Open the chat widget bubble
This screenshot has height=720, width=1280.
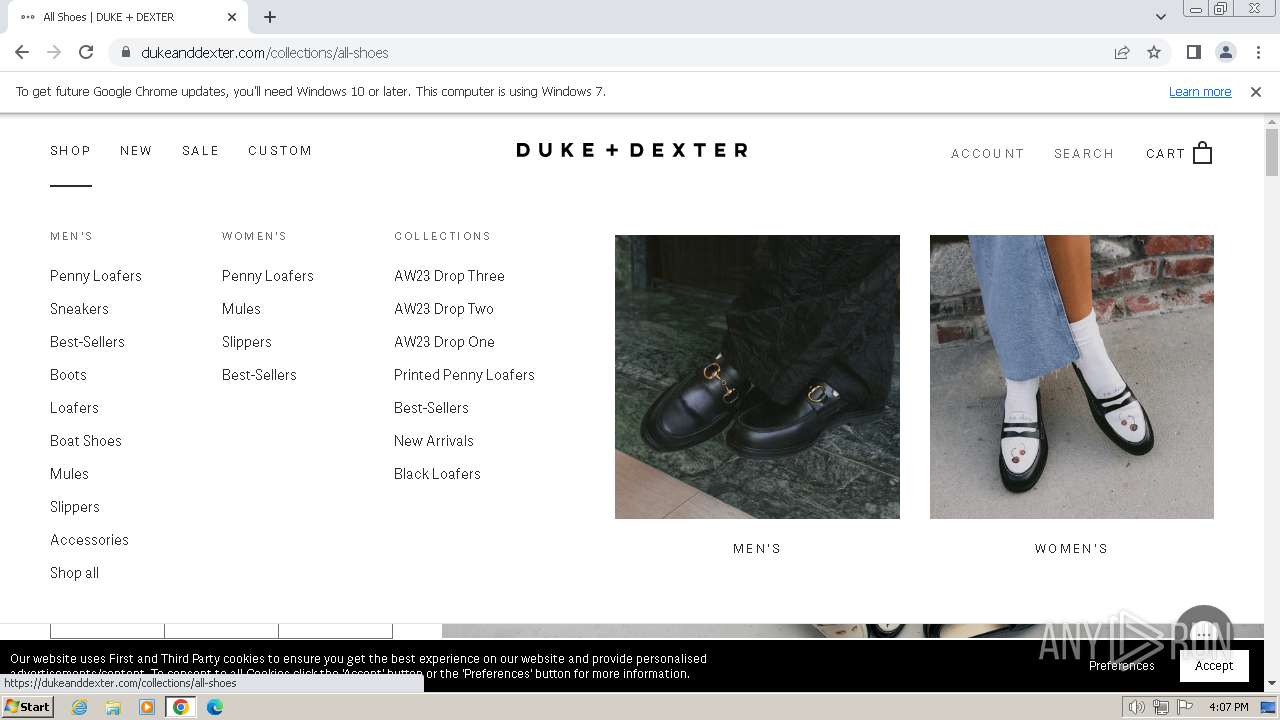tap(1204, 632)
